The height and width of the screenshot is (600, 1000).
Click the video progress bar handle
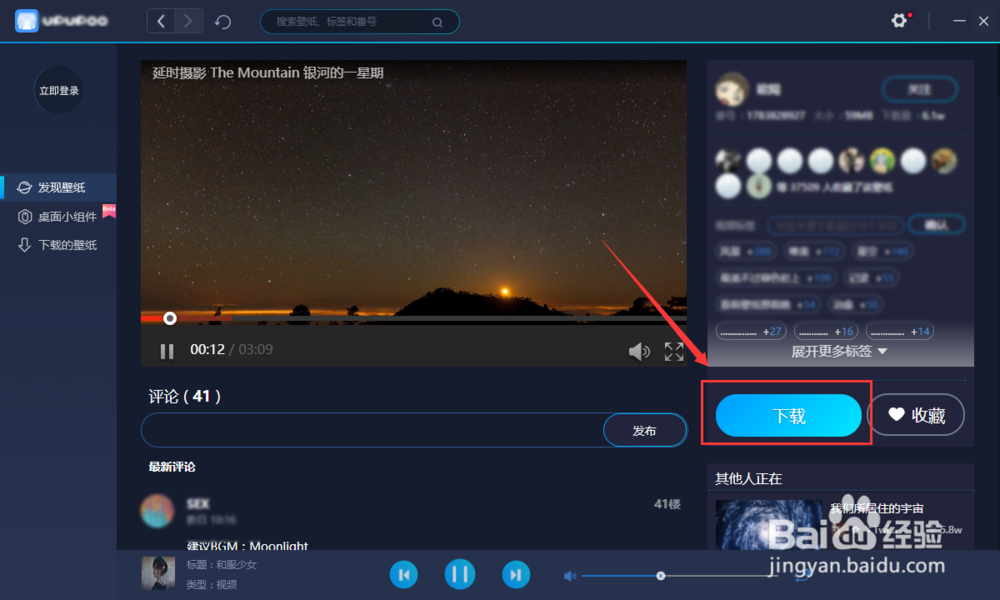point(170,318)
